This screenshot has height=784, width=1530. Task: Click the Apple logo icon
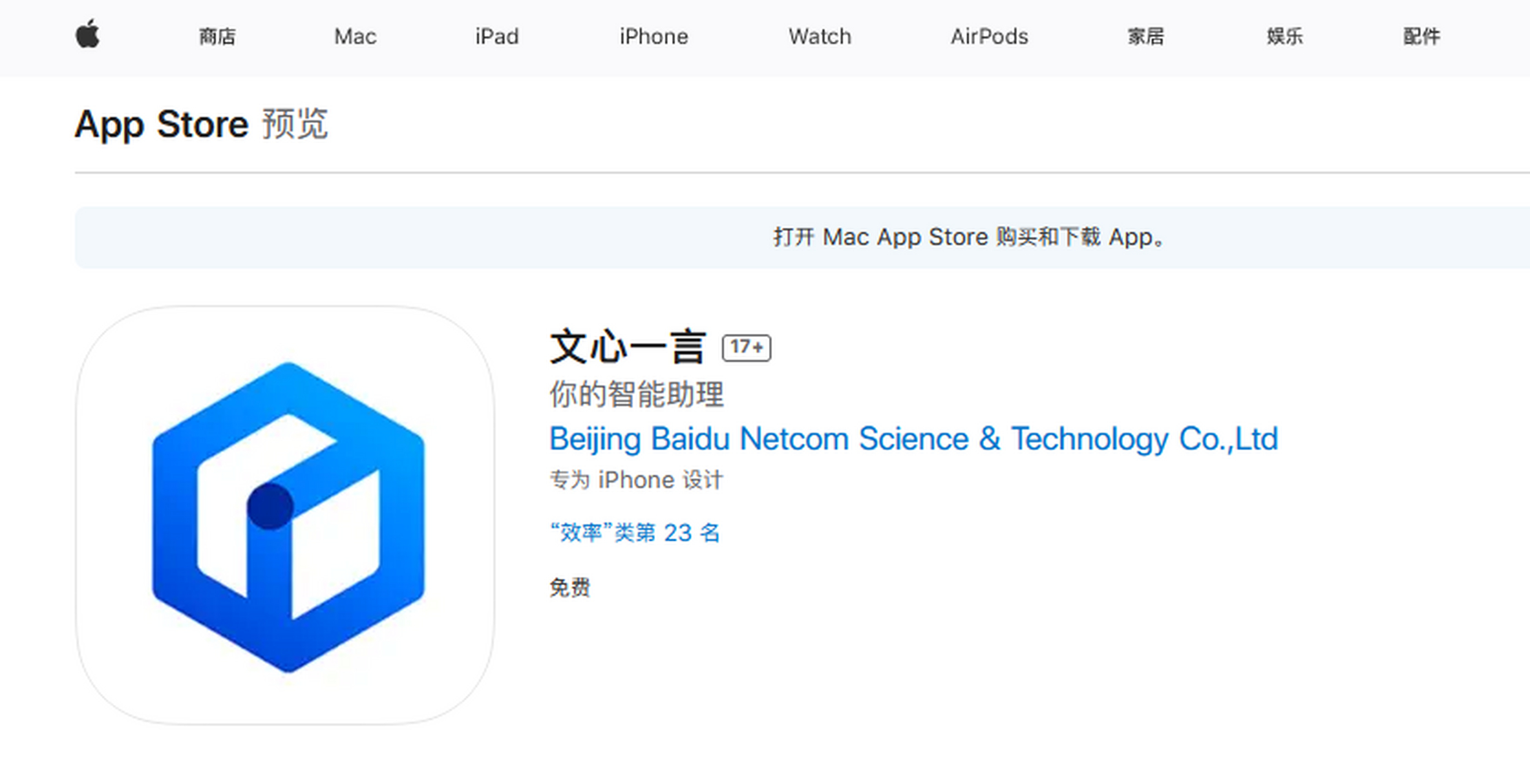click(88, 34)
